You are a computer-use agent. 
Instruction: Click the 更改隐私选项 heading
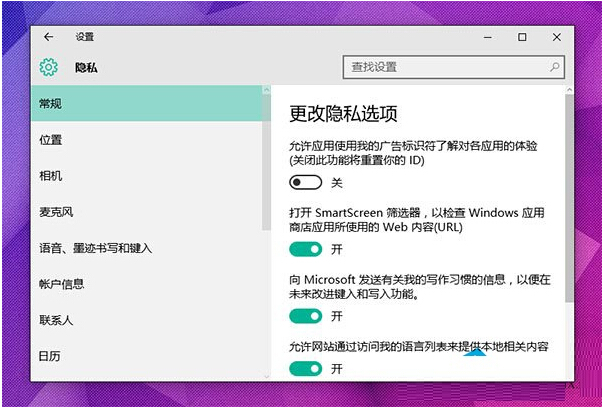pyautogui.click(x=343, y=114)
